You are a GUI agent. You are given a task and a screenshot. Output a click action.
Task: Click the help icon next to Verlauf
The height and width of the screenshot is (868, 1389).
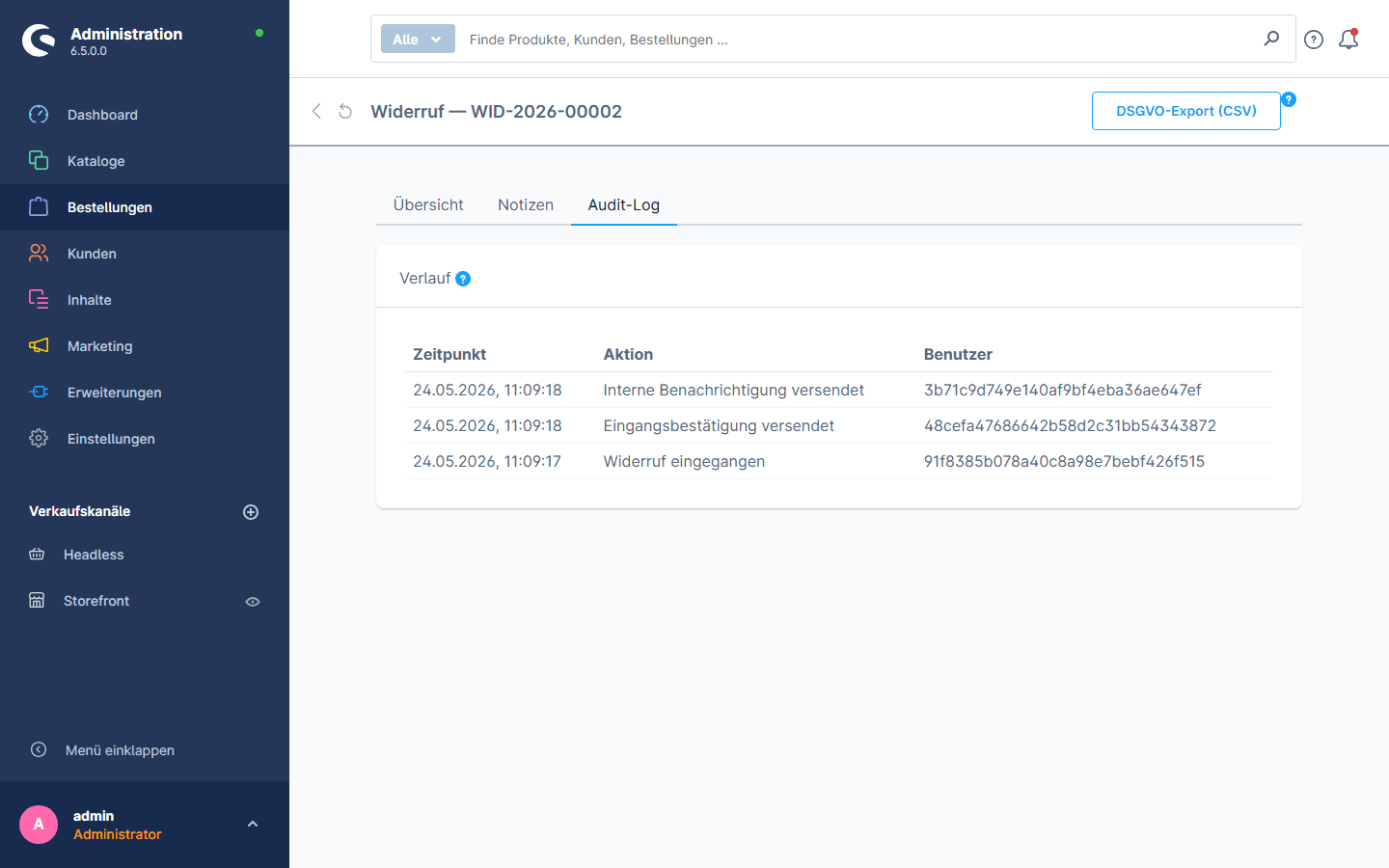tap(463, 279)
